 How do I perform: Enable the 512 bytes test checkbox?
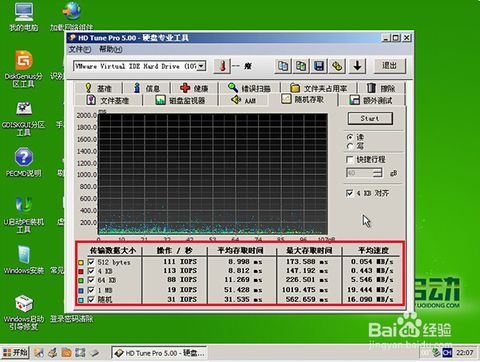pyautogui.click(x=91, y=262)
